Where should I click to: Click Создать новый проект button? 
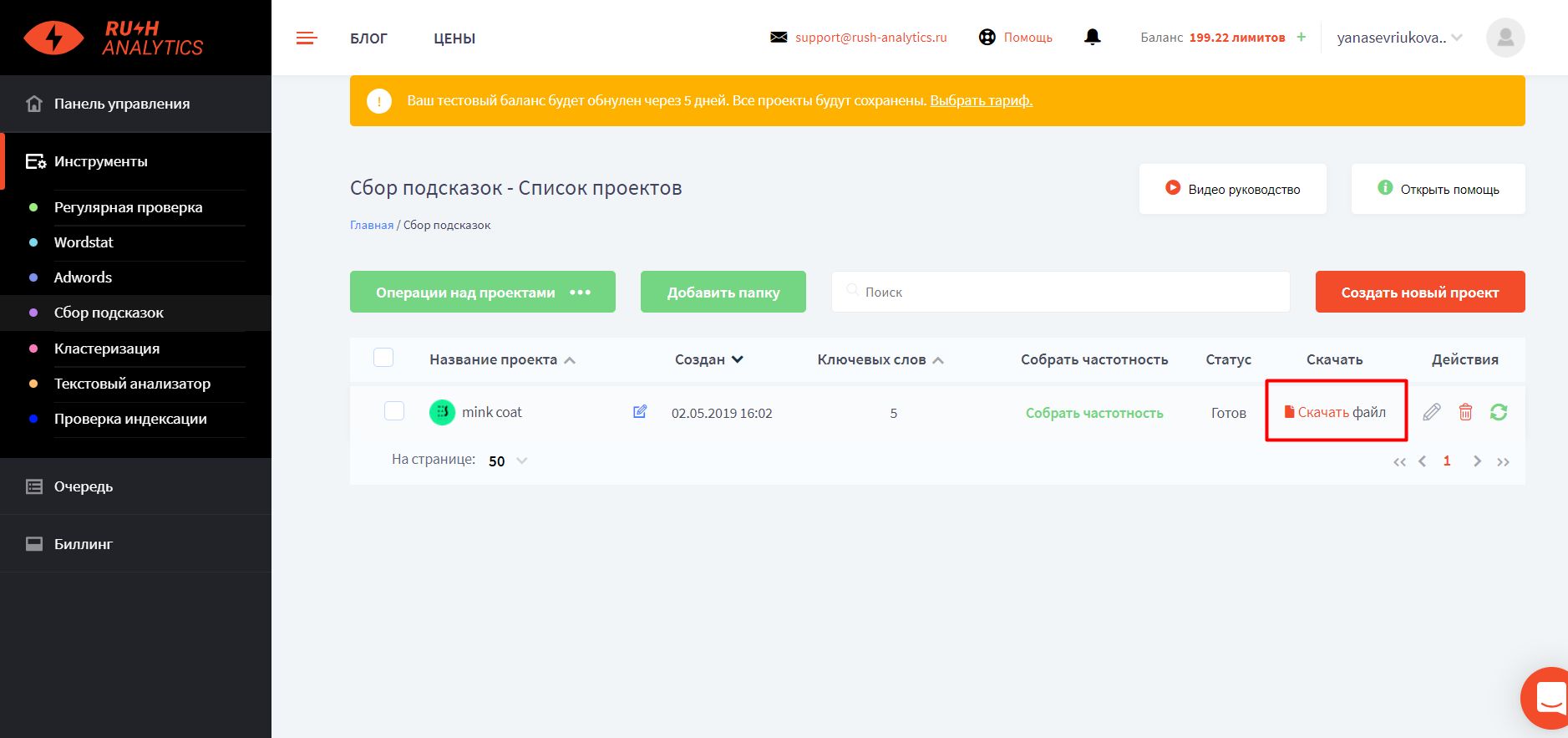(x=1420, y=292)
